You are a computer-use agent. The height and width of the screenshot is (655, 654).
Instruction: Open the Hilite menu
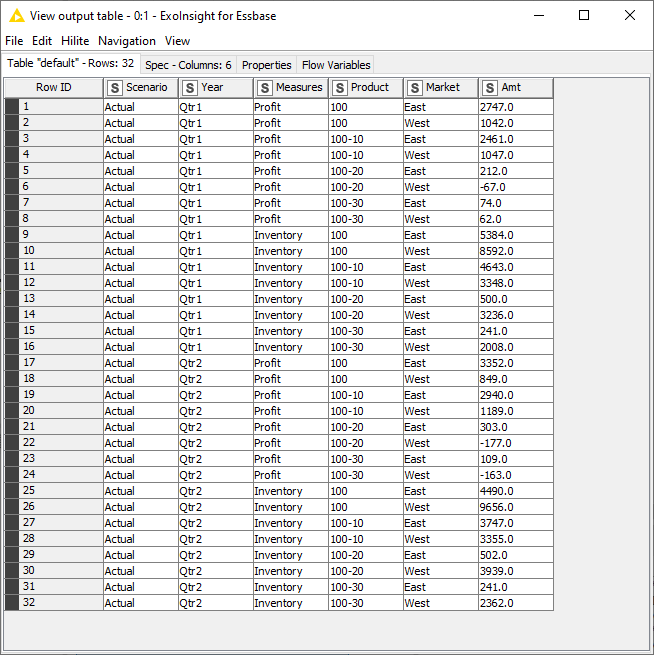75,41
